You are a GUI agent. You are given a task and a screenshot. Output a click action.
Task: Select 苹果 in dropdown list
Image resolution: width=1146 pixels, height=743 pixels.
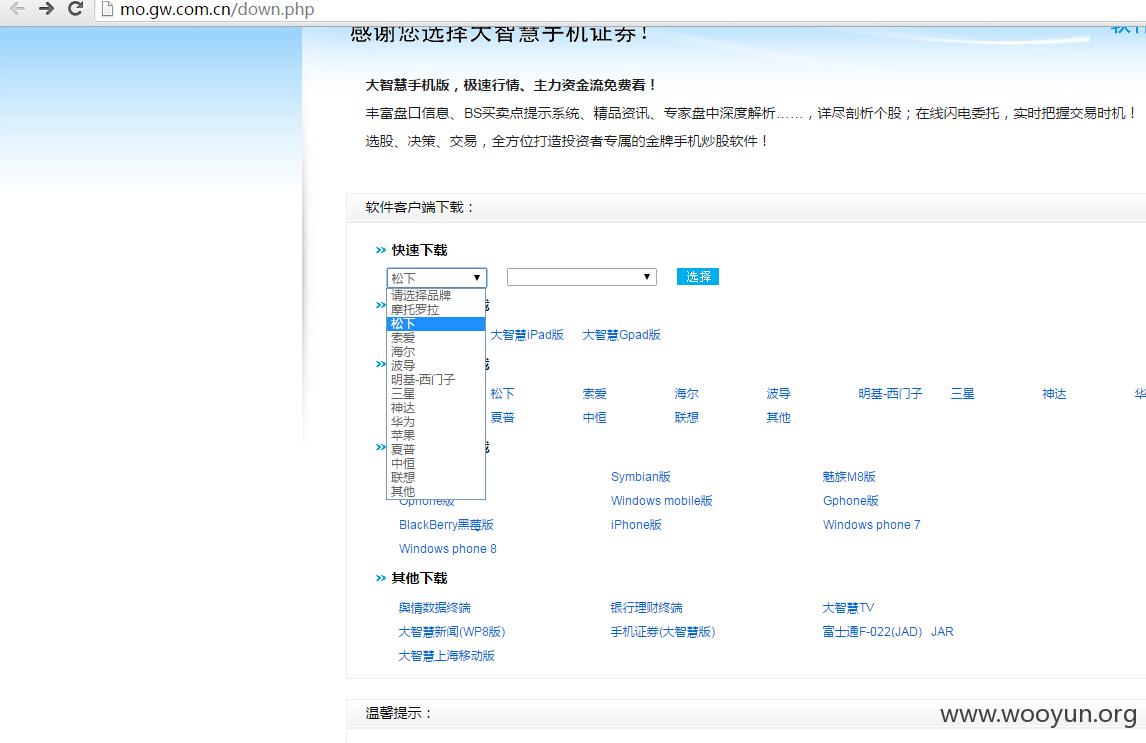click(x=436, y=435)
